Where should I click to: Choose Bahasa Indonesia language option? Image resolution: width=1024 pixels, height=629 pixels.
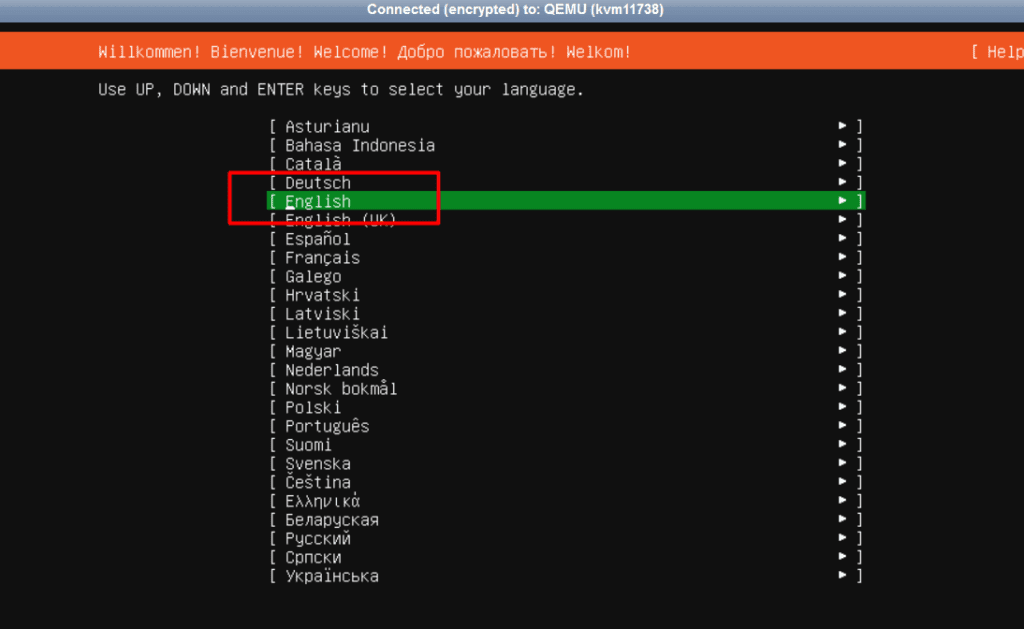(x=359, y=146)
